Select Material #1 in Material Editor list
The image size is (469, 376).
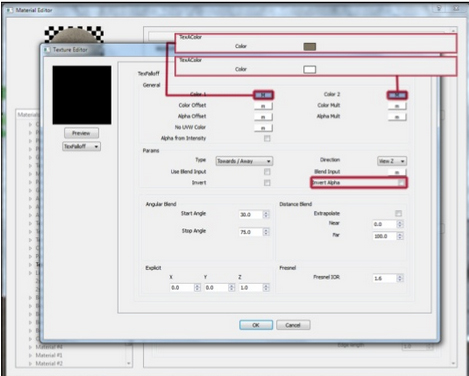pyautogui.click(x=49, y=355)
